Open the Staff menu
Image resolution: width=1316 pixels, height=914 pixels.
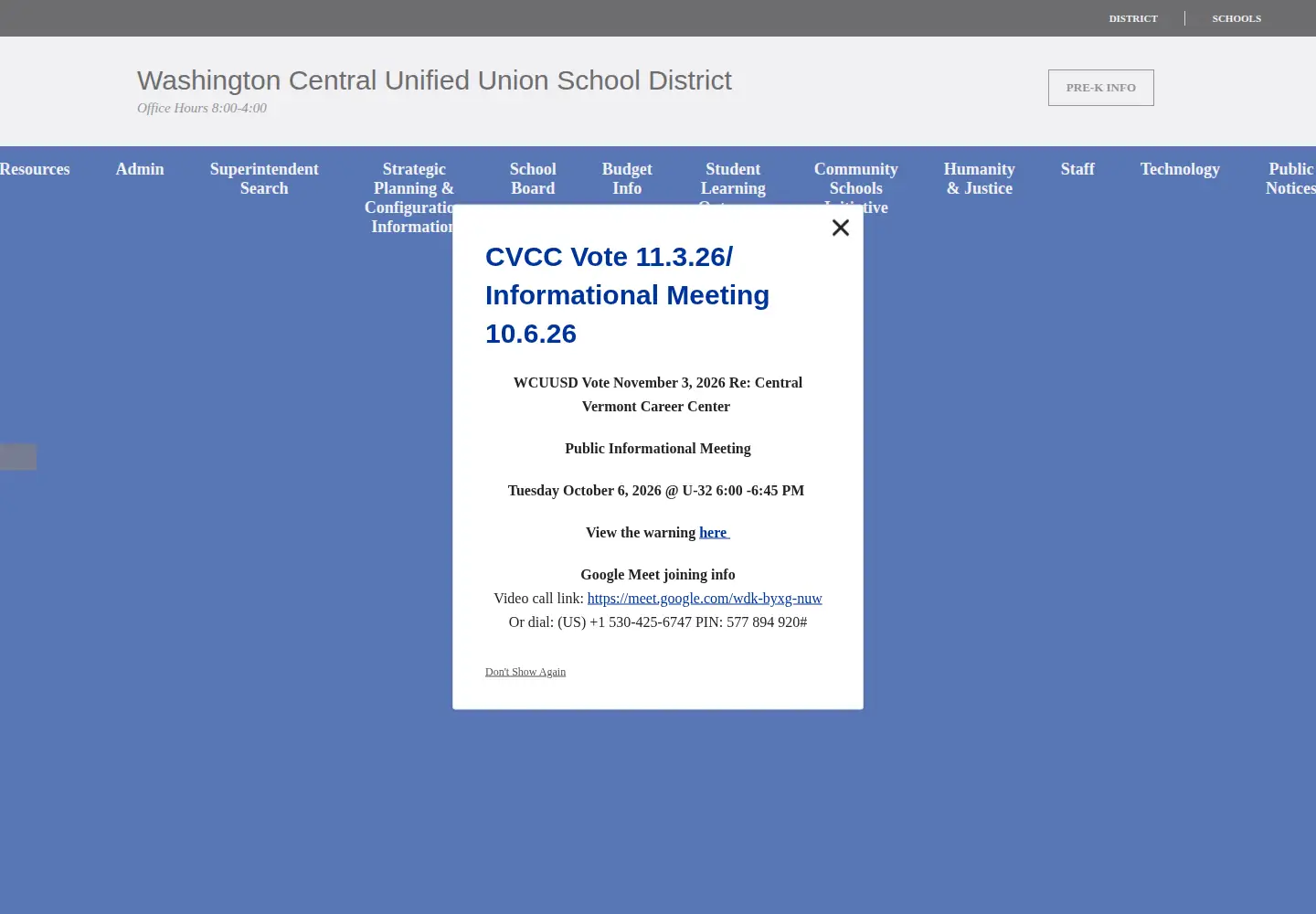click(x=1077, y=169)
